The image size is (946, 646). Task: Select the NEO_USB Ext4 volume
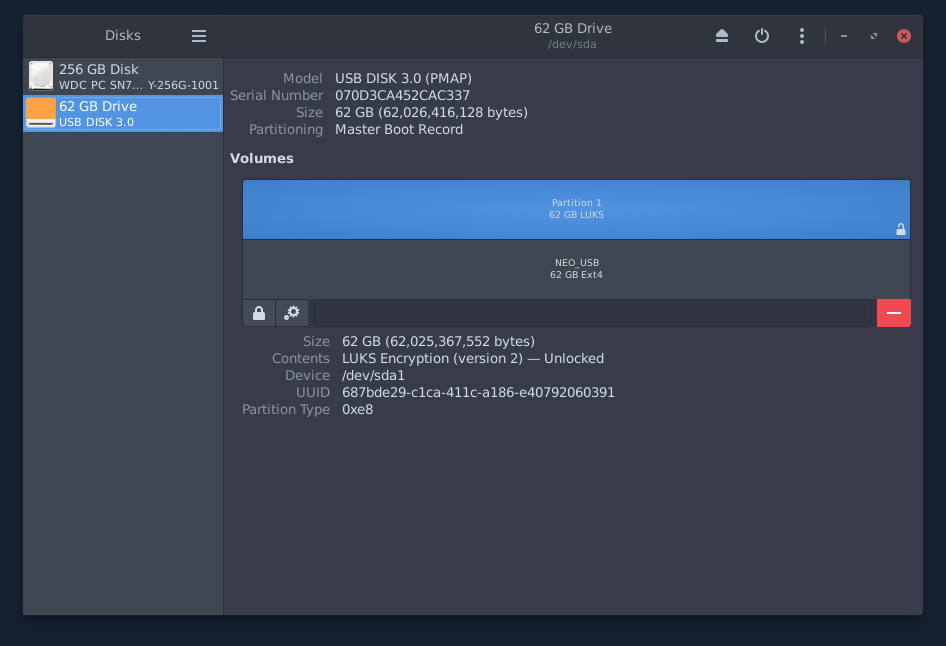(x=576, y=269)
